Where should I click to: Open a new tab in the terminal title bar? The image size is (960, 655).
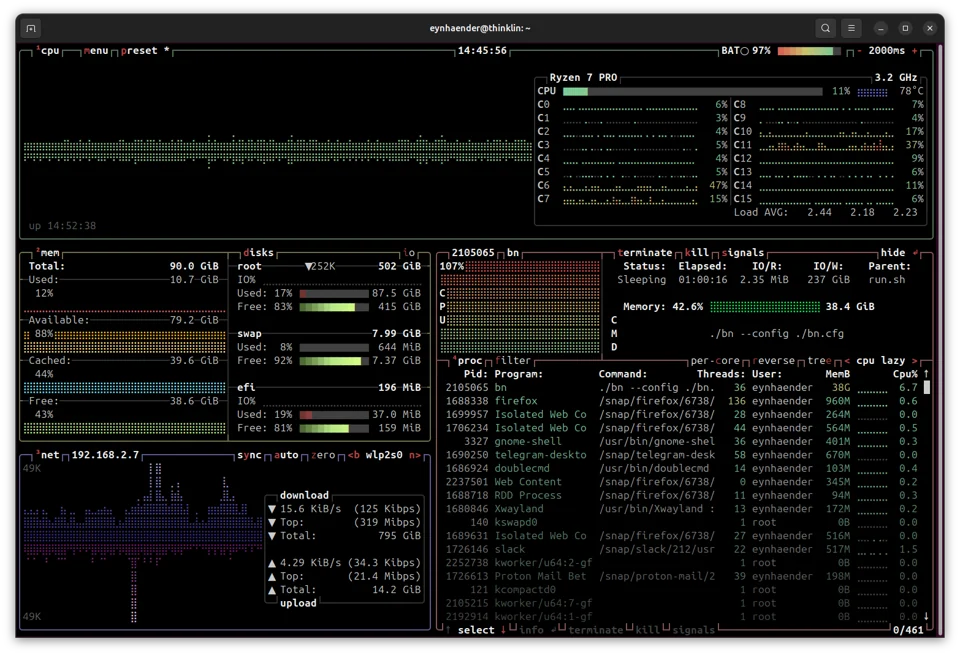pos(31,28)
